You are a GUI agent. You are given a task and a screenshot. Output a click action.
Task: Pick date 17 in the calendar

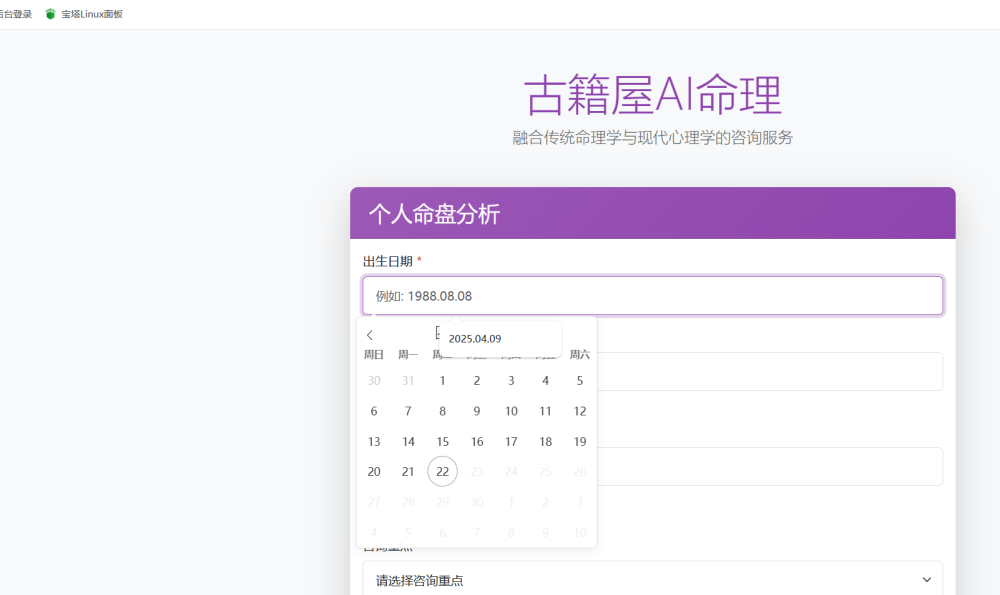click(x=511, y=441)
